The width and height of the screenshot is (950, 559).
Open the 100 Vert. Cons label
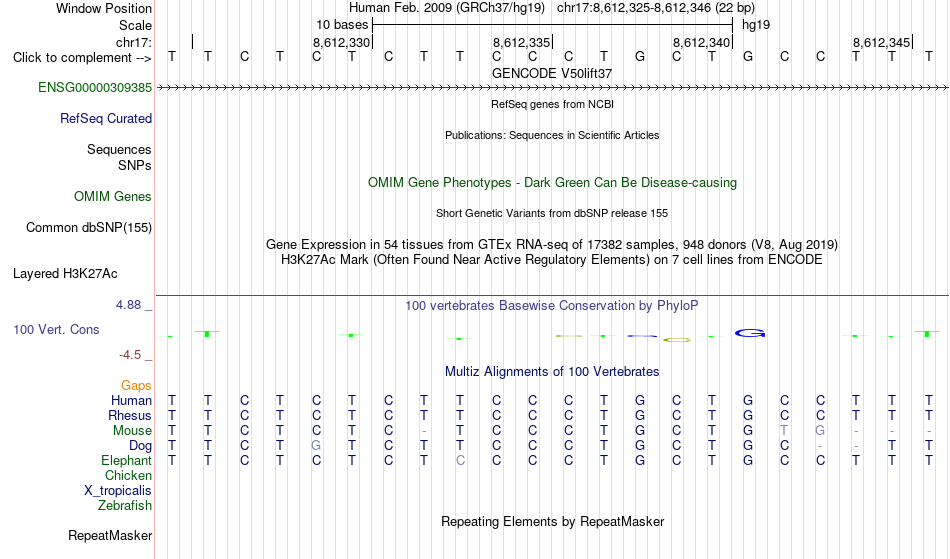[x=56, y=329]
